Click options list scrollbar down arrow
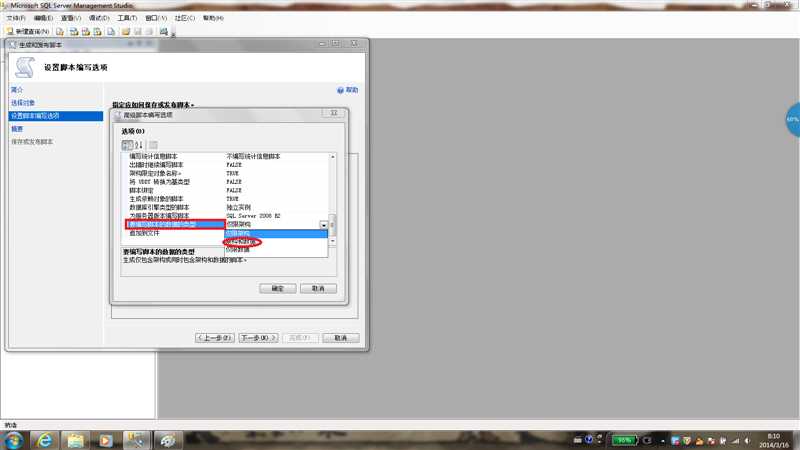Screen dimensions: 800x450 click(333, 240)
